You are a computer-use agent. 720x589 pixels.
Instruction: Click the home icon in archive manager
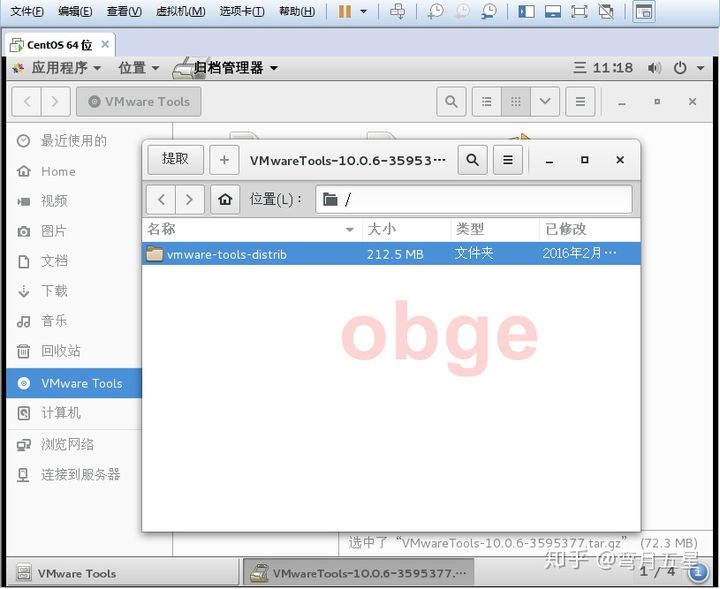[x=225, y=200]
